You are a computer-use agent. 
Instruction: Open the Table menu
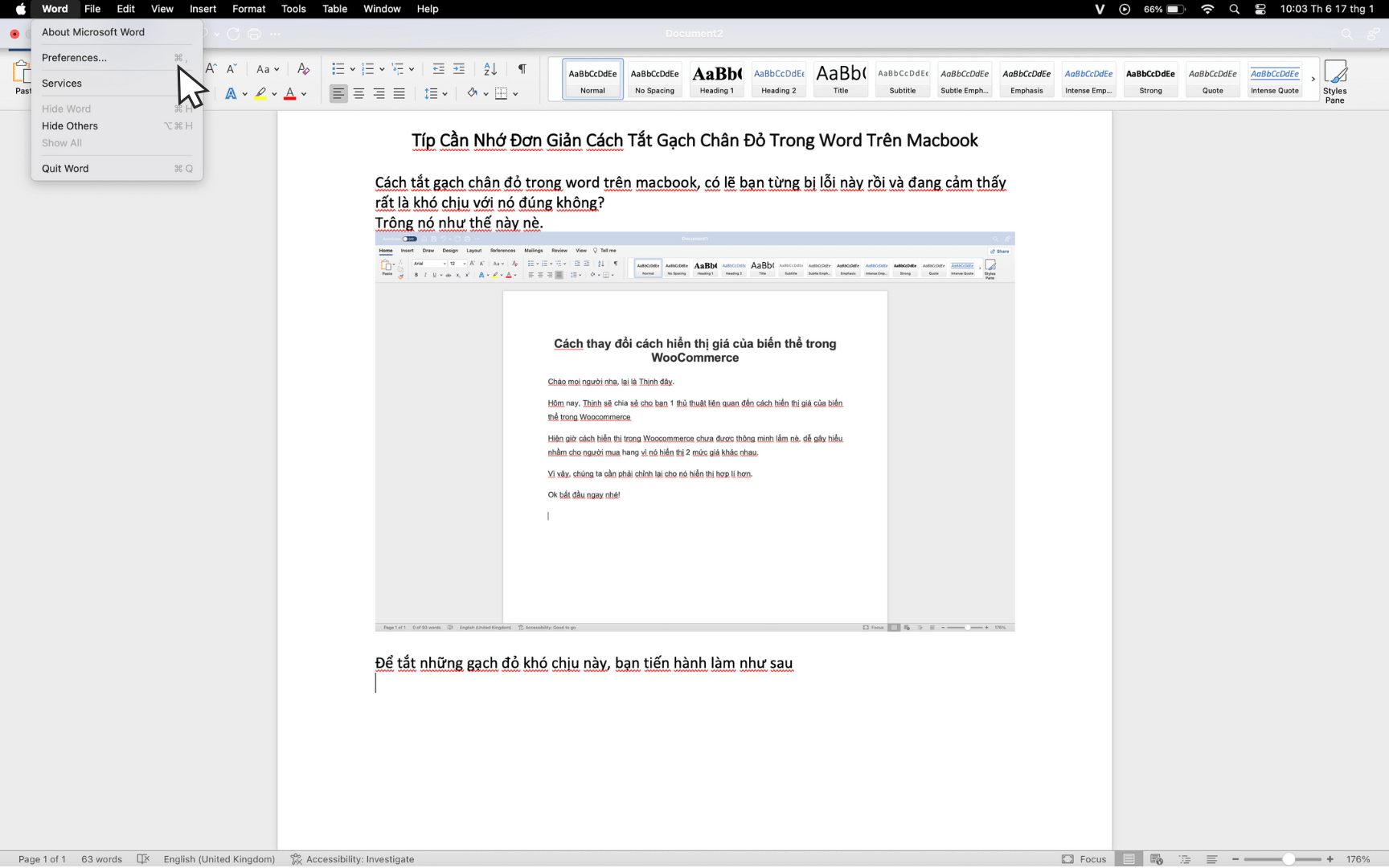[334, 9]
